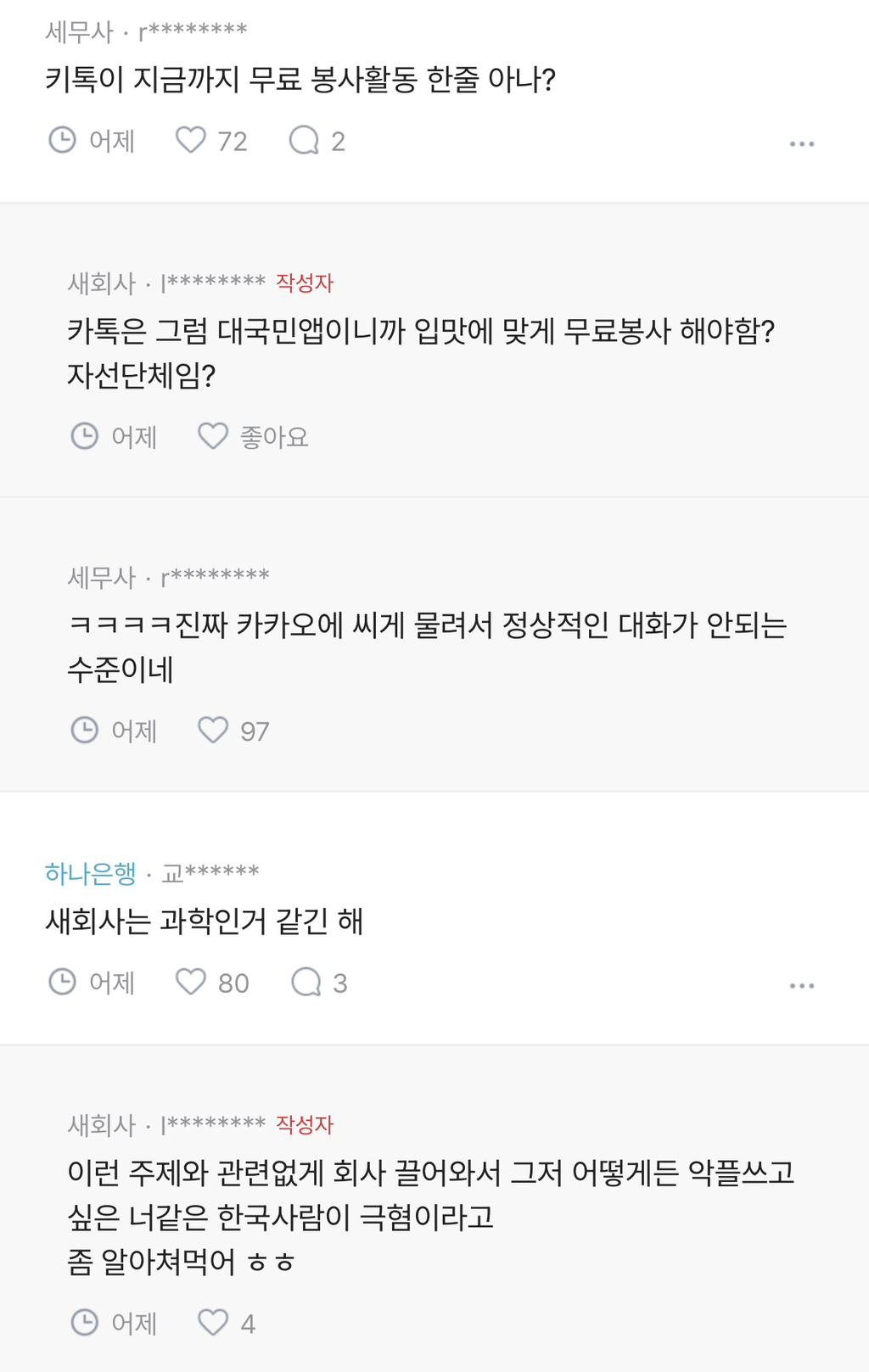This screenshot has width=869, height=1372.
Task: Like the reply with 4 likes
Action: click(x=213, y=1322)
